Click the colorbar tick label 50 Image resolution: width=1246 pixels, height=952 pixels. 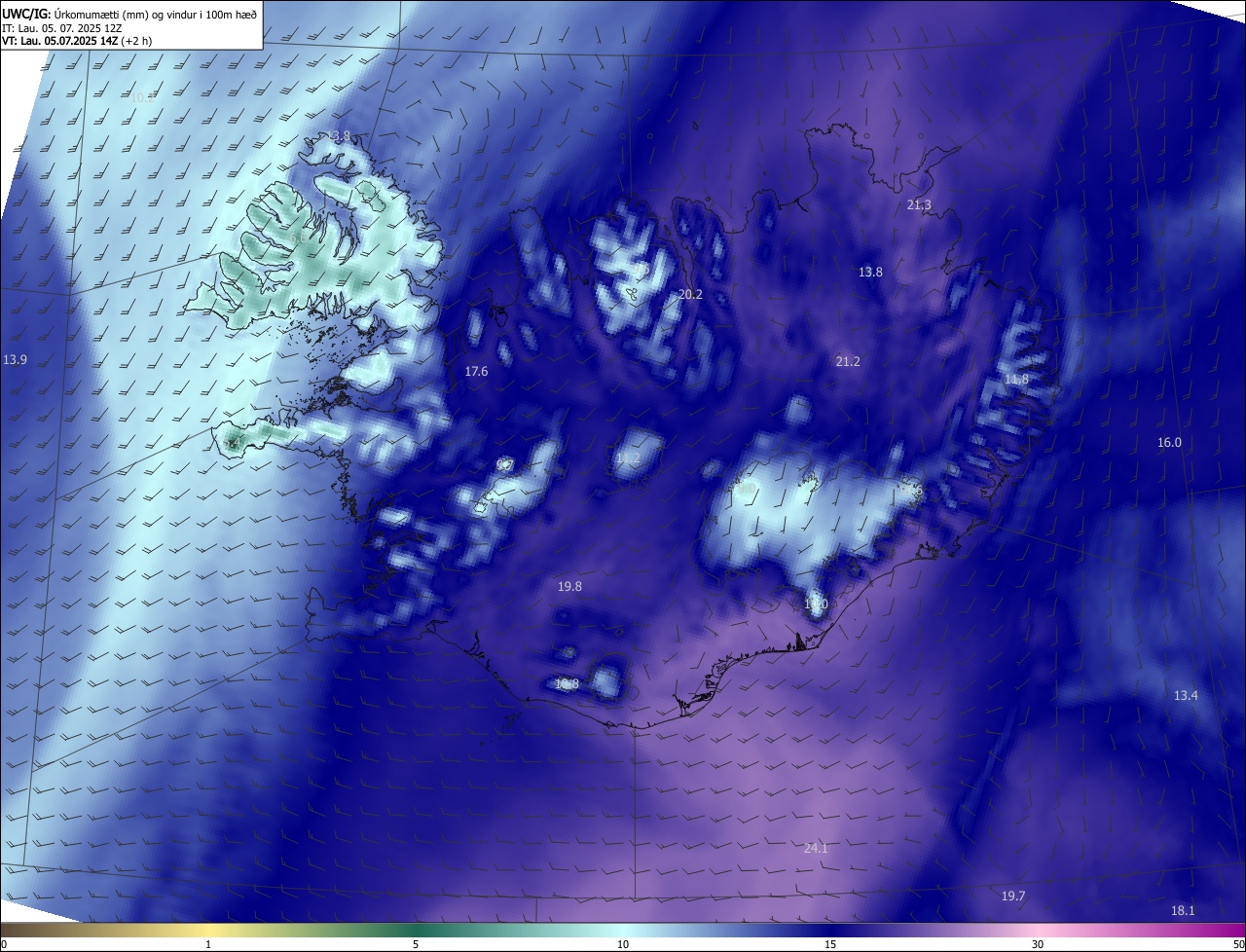coord(1237,944)
